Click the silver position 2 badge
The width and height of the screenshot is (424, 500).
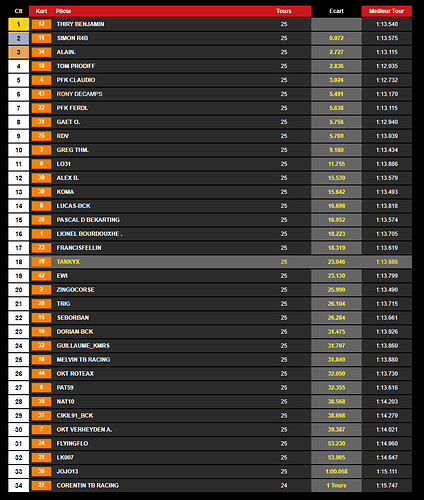coord(18,38)
